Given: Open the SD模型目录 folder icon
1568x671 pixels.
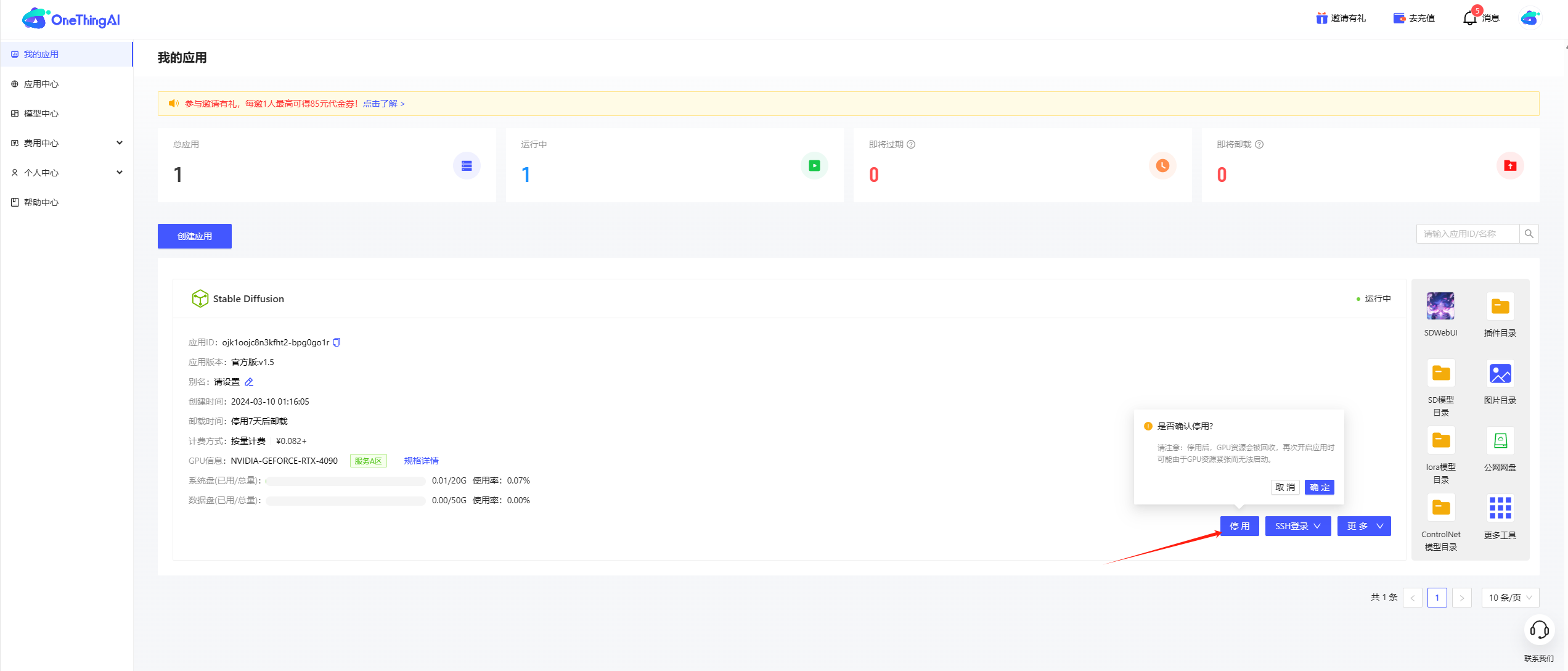Looking at the screenshot, I should [1440, 374].
